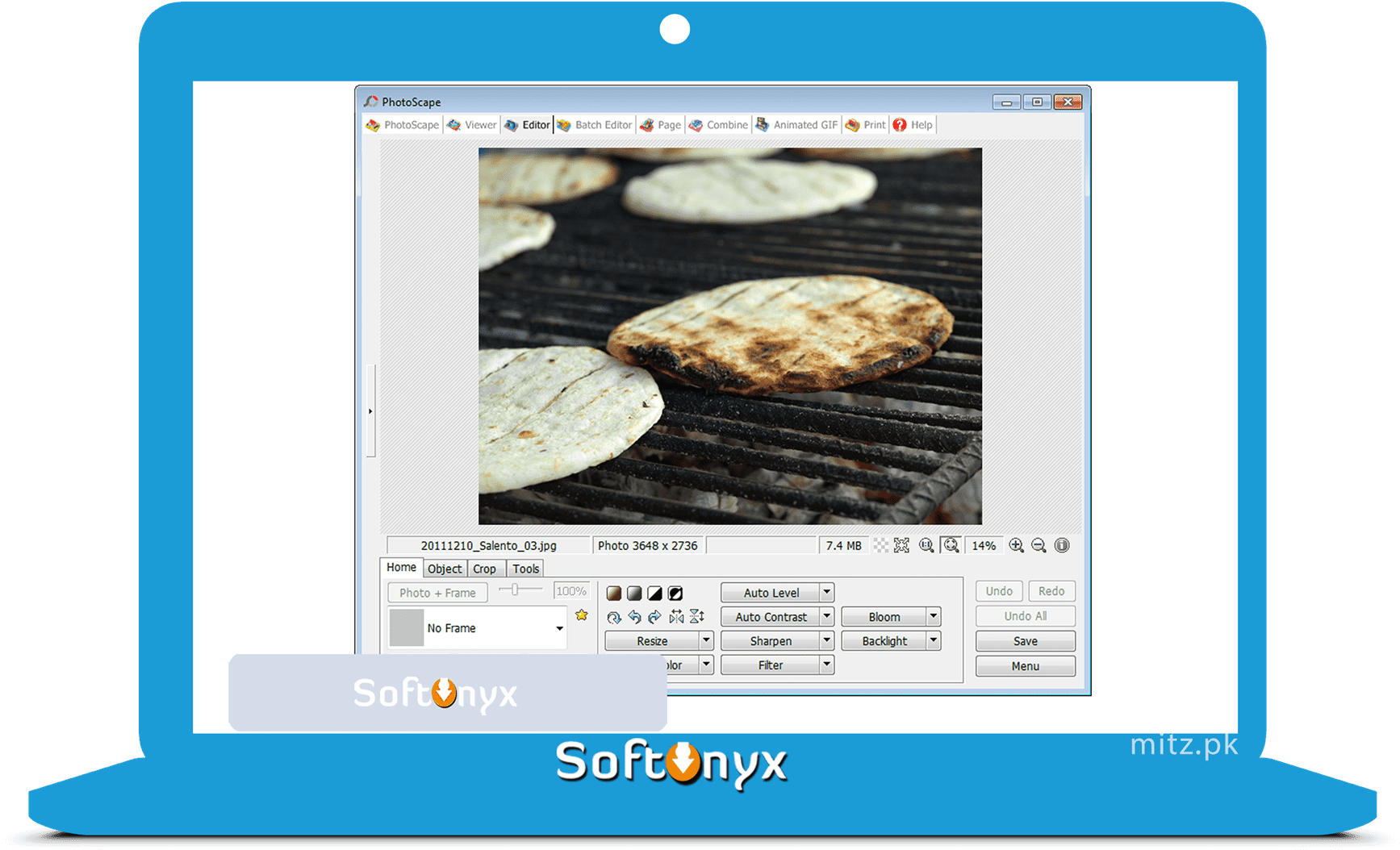Open the Filter dropdown arrow

827,665
